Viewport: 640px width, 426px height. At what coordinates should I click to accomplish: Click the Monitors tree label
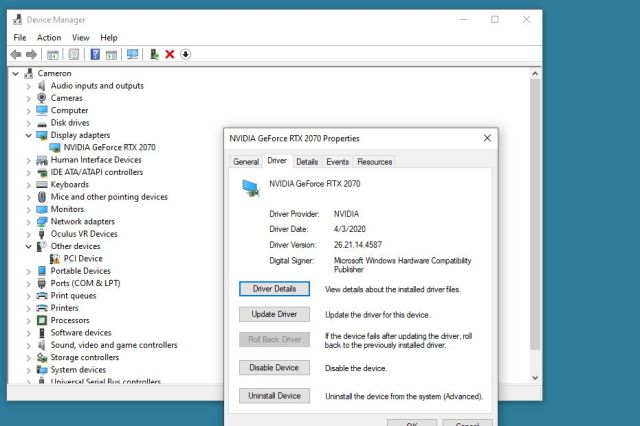(x=67, y=209)
